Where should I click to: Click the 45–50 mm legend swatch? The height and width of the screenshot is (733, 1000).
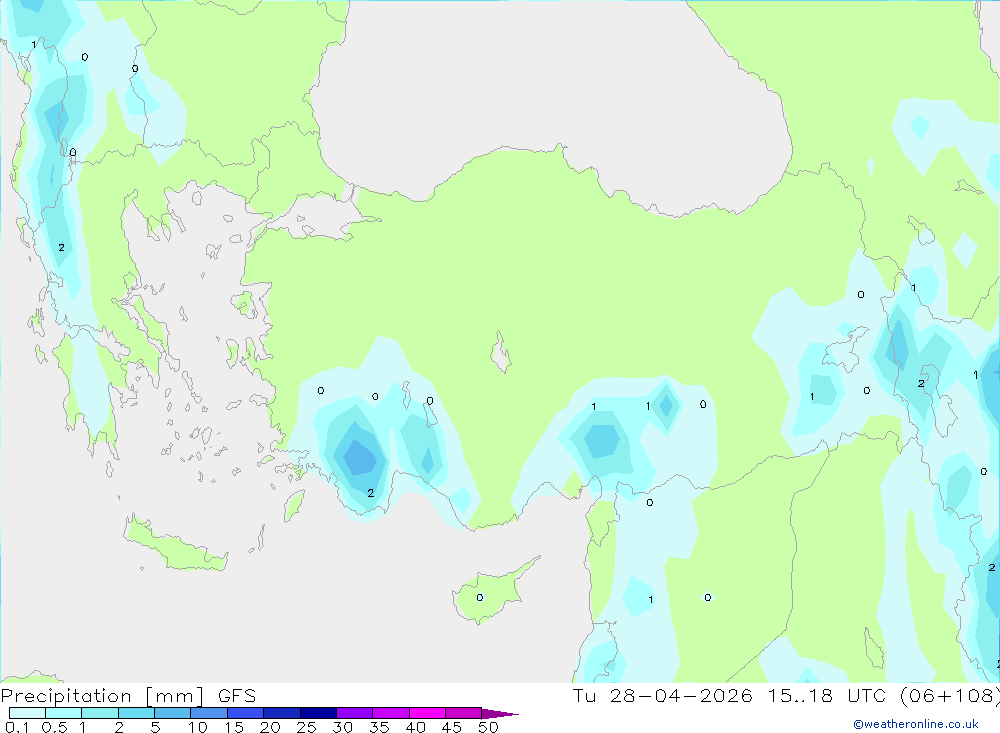pos(464,713)
